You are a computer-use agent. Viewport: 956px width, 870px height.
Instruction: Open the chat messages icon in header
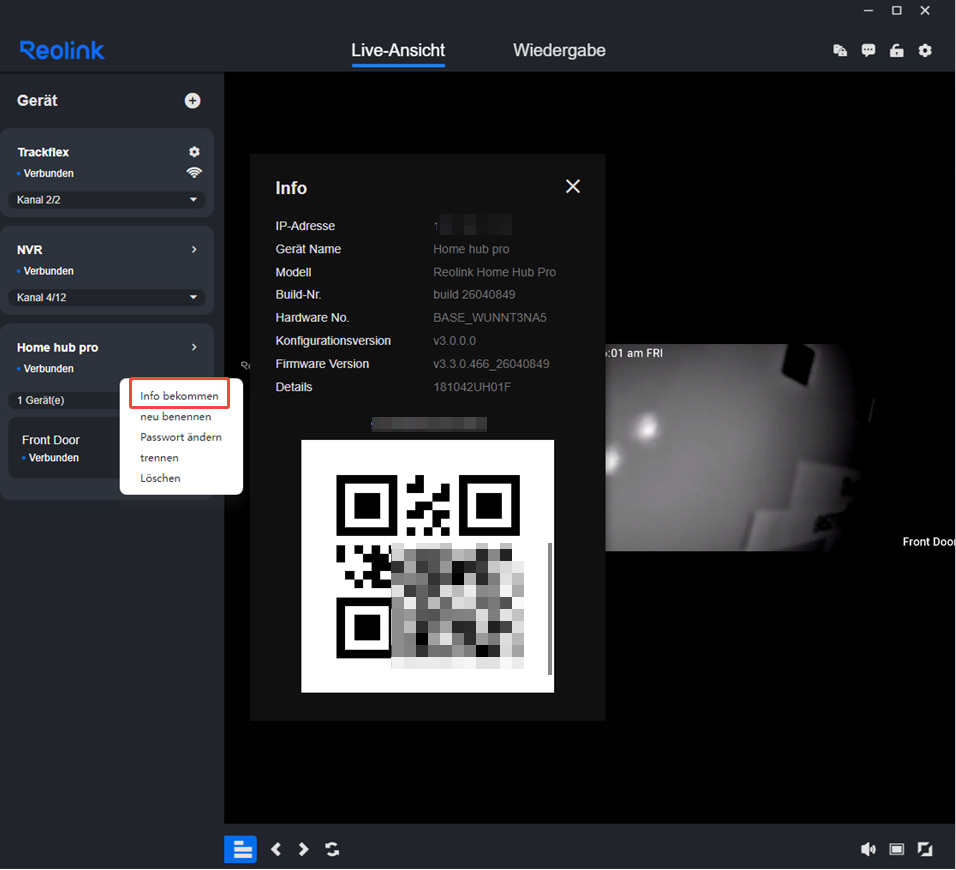click(x=868, y=51)
